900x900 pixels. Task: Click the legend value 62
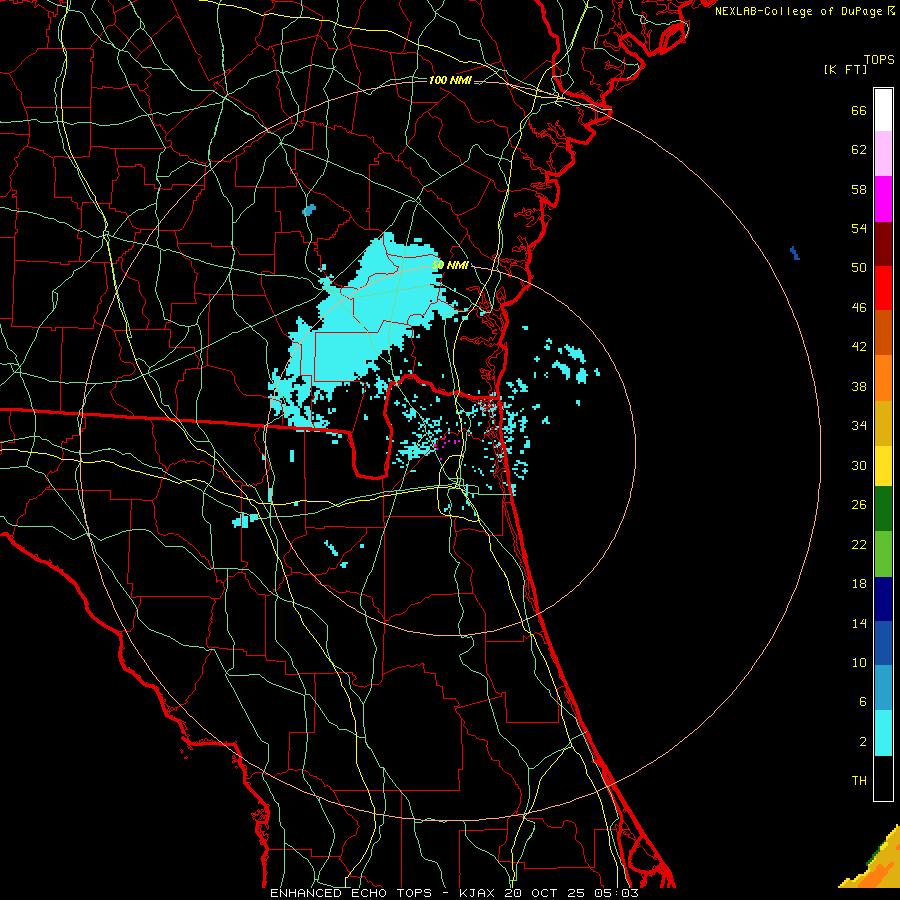tap(859, 150)
